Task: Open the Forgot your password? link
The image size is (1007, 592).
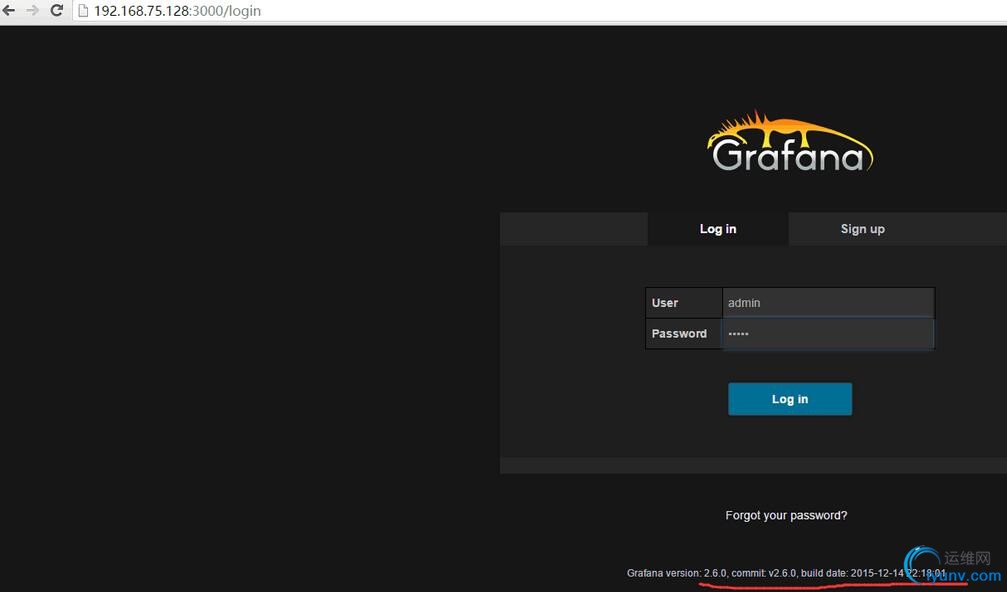Action: (x=786, y=515)
